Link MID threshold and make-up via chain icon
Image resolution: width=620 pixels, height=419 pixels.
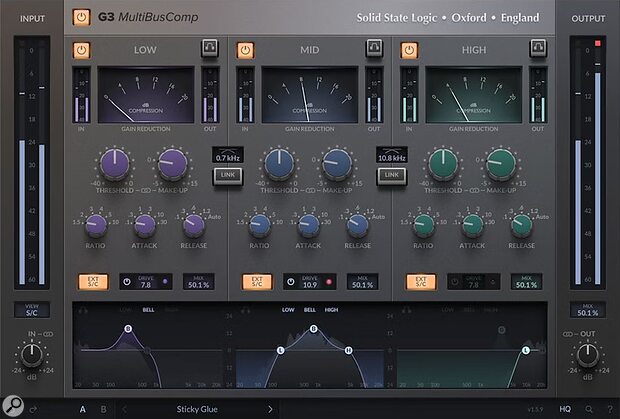pyautogui.click(x=310, y=191)
